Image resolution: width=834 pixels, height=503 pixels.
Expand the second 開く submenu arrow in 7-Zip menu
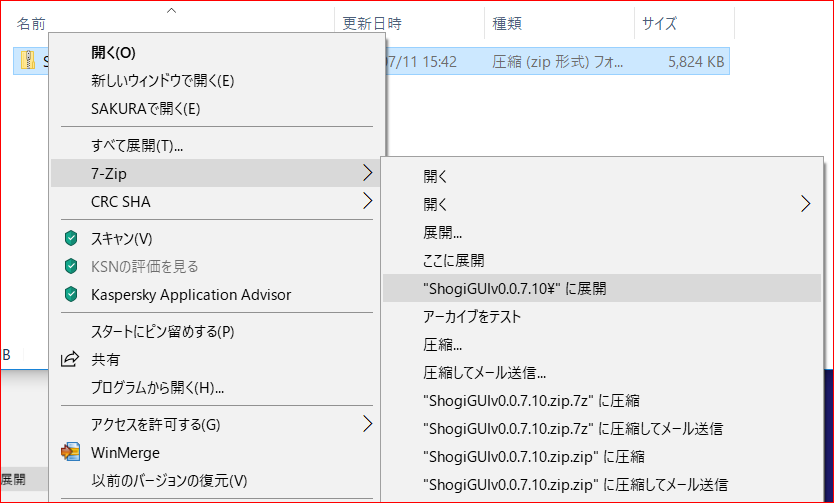806,204
